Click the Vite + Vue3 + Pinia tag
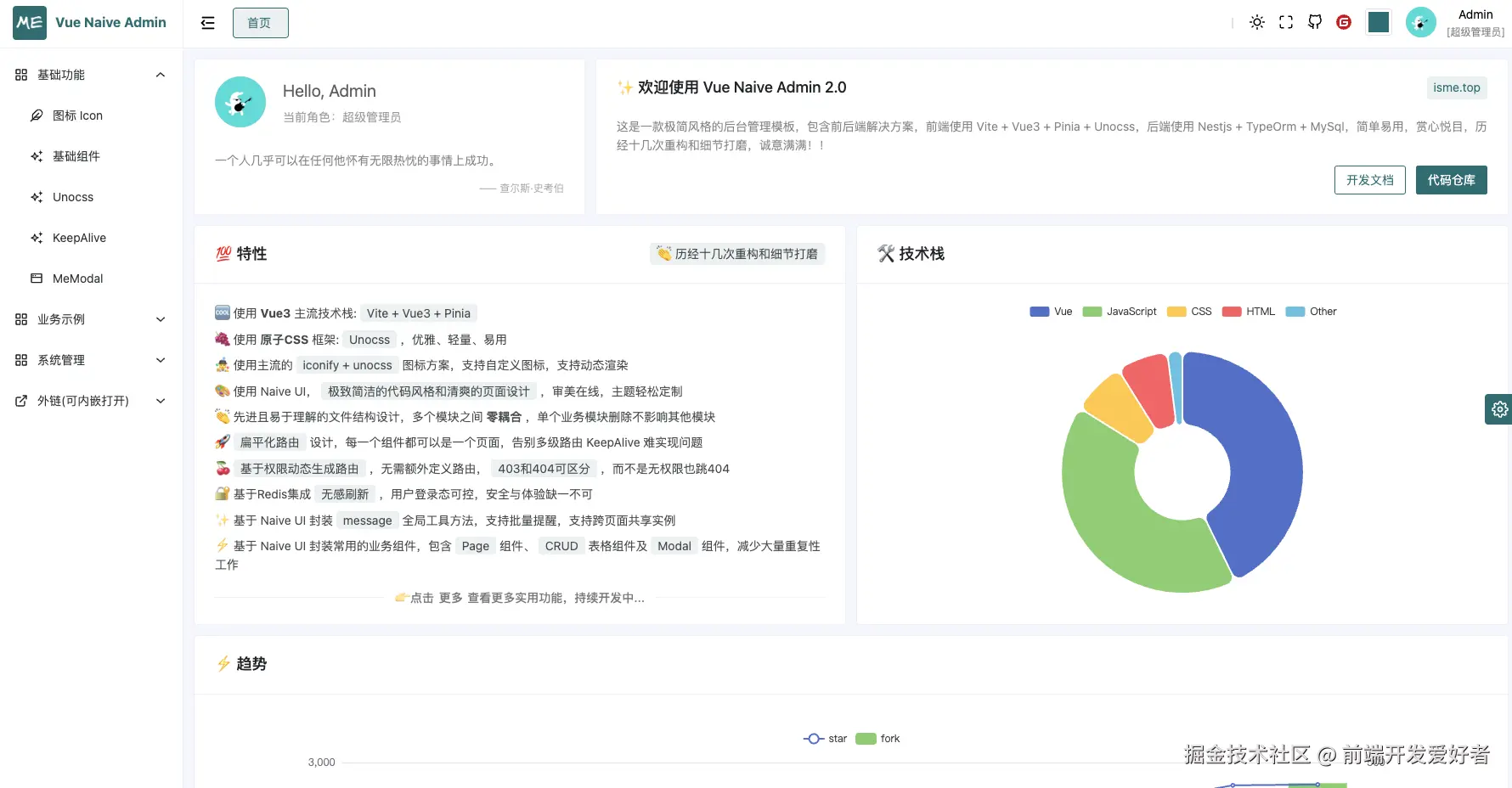The image size is (1512, 788). point(419,313)
